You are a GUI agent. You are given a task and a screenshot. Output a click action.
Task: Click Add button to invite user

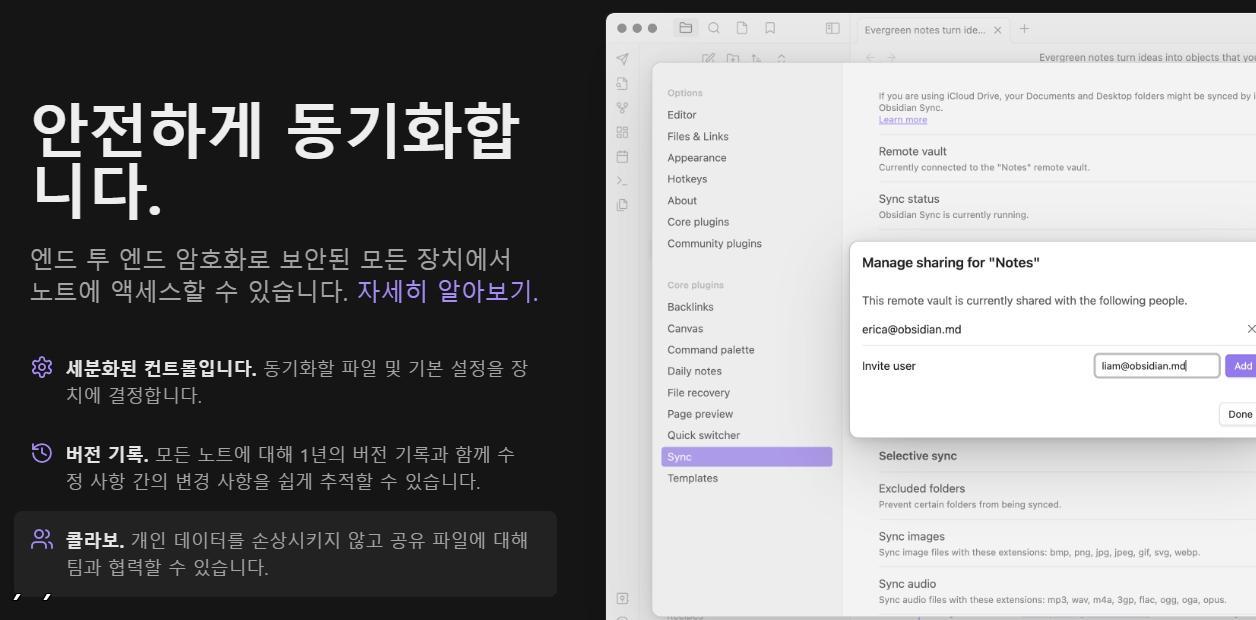(x=1241, y=366)
